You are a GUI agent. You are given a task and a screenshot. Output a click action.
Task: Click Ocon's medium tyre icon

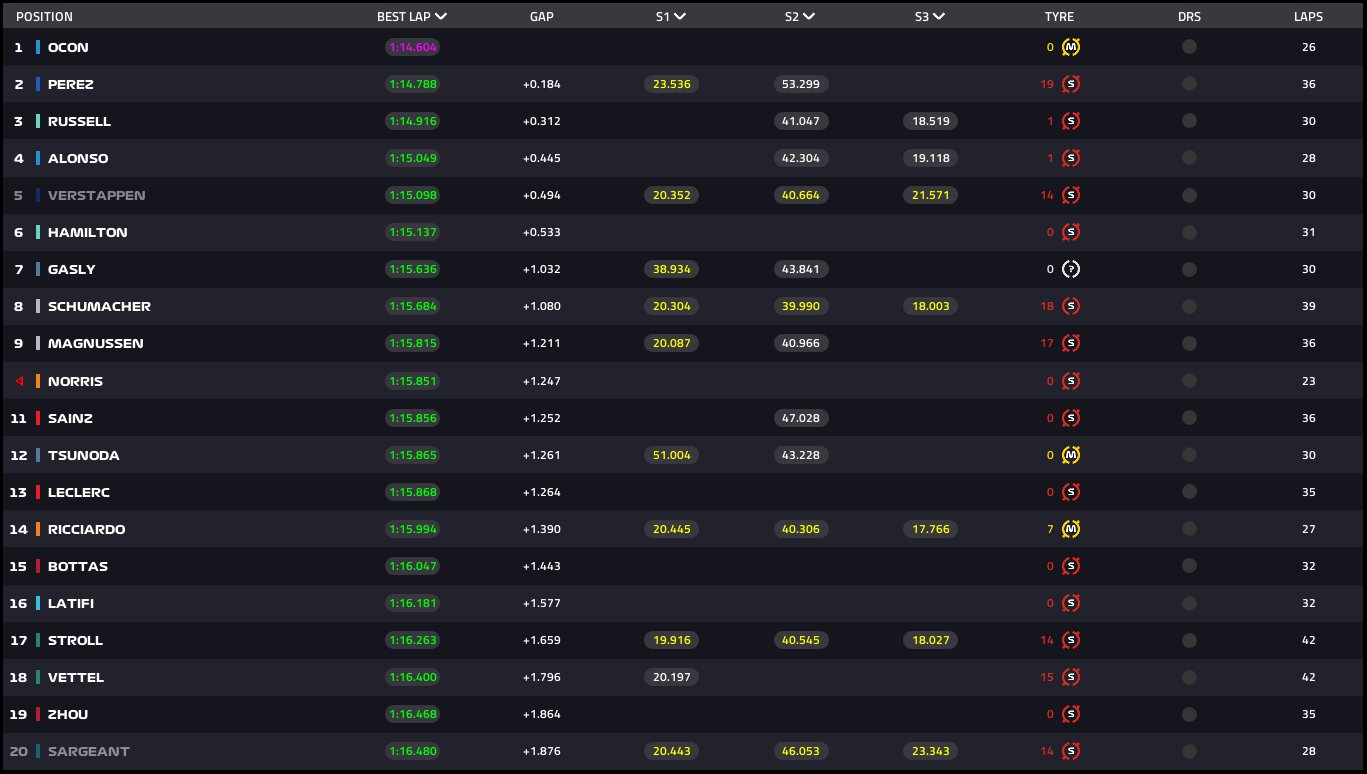[x=1071, y=47]
